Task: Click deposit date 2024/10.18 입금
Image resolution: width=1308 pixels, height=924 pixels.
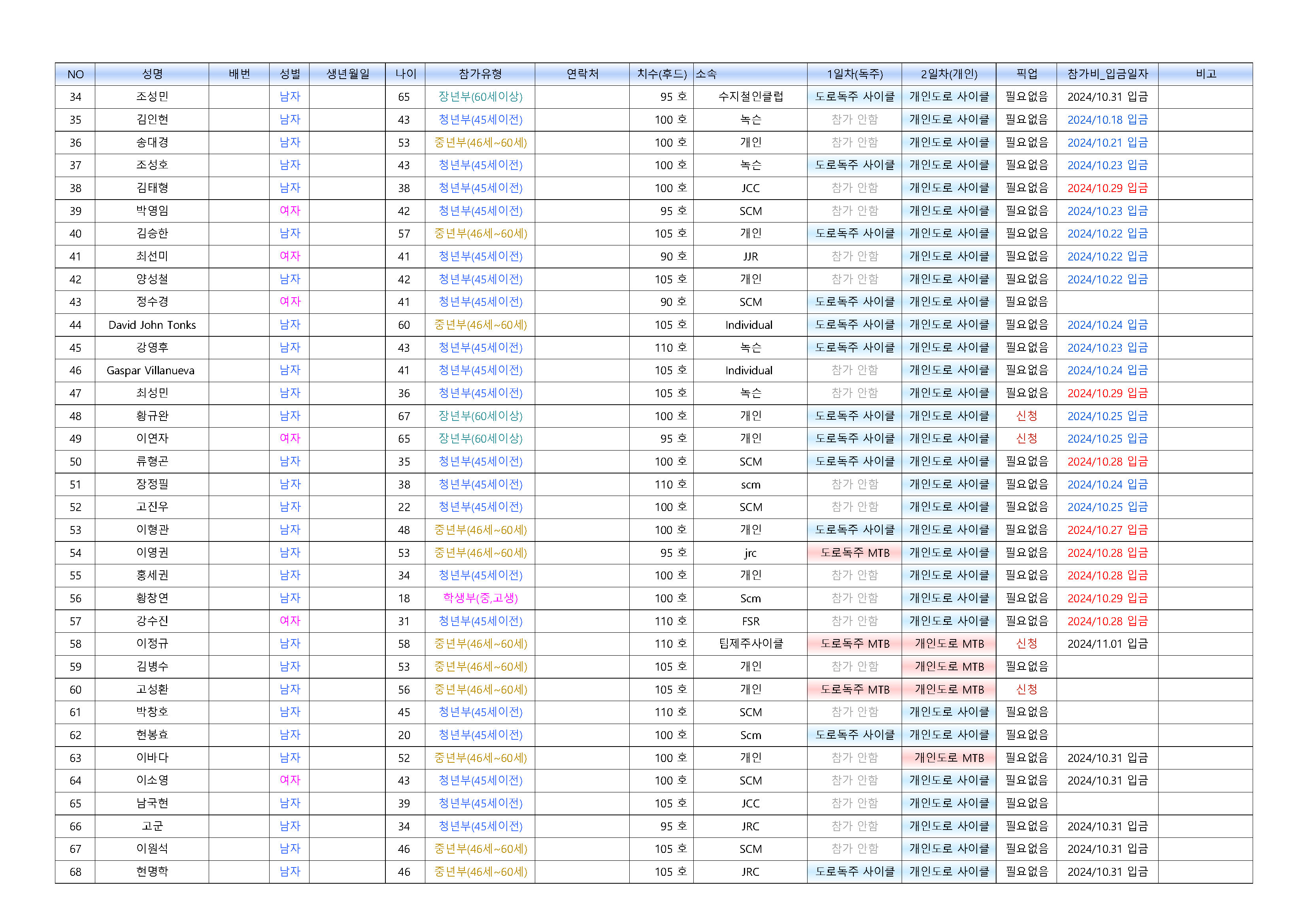Action: point(1108,120)
